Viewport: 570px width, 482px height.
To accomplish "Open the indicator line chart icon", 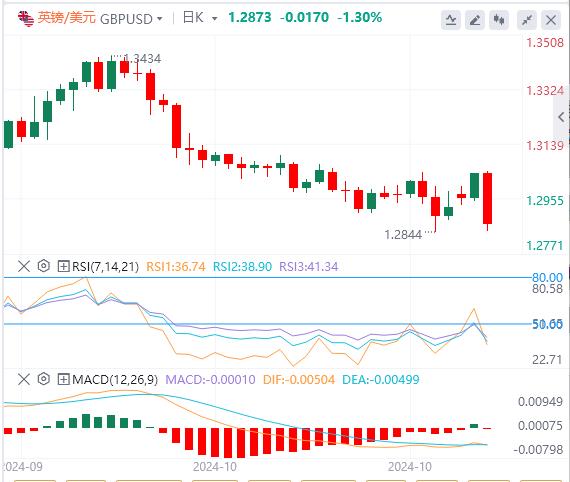I will tap(451, 20).
